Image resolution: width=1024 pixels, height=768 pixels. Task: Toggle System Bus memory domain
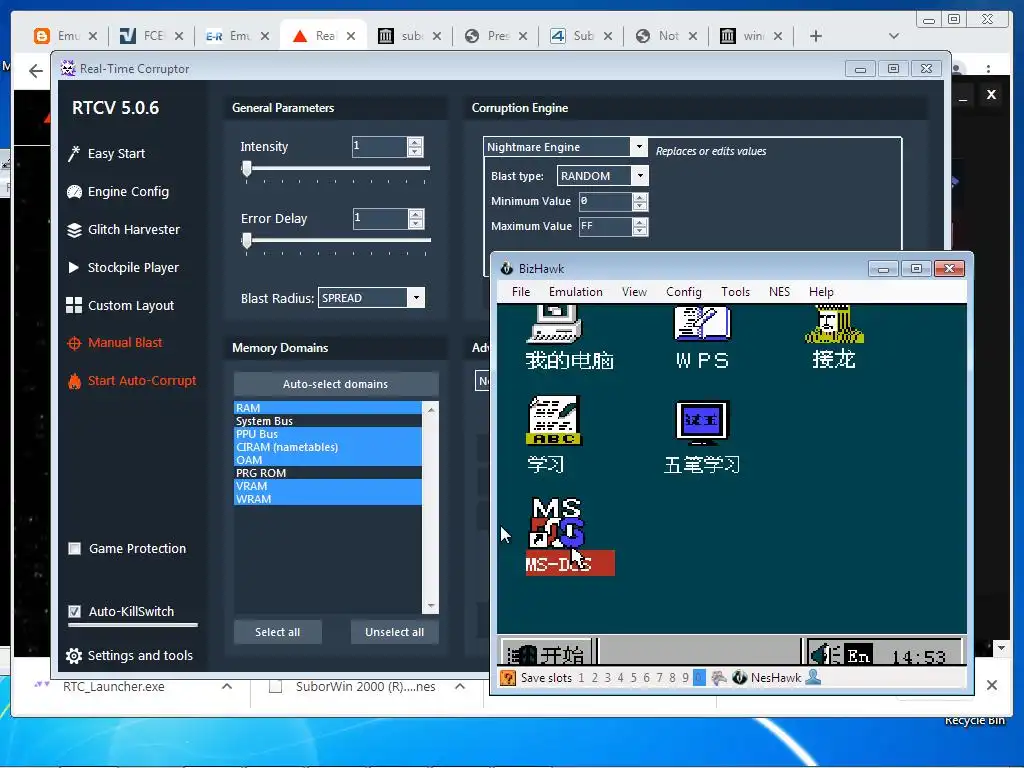(328, 421)
